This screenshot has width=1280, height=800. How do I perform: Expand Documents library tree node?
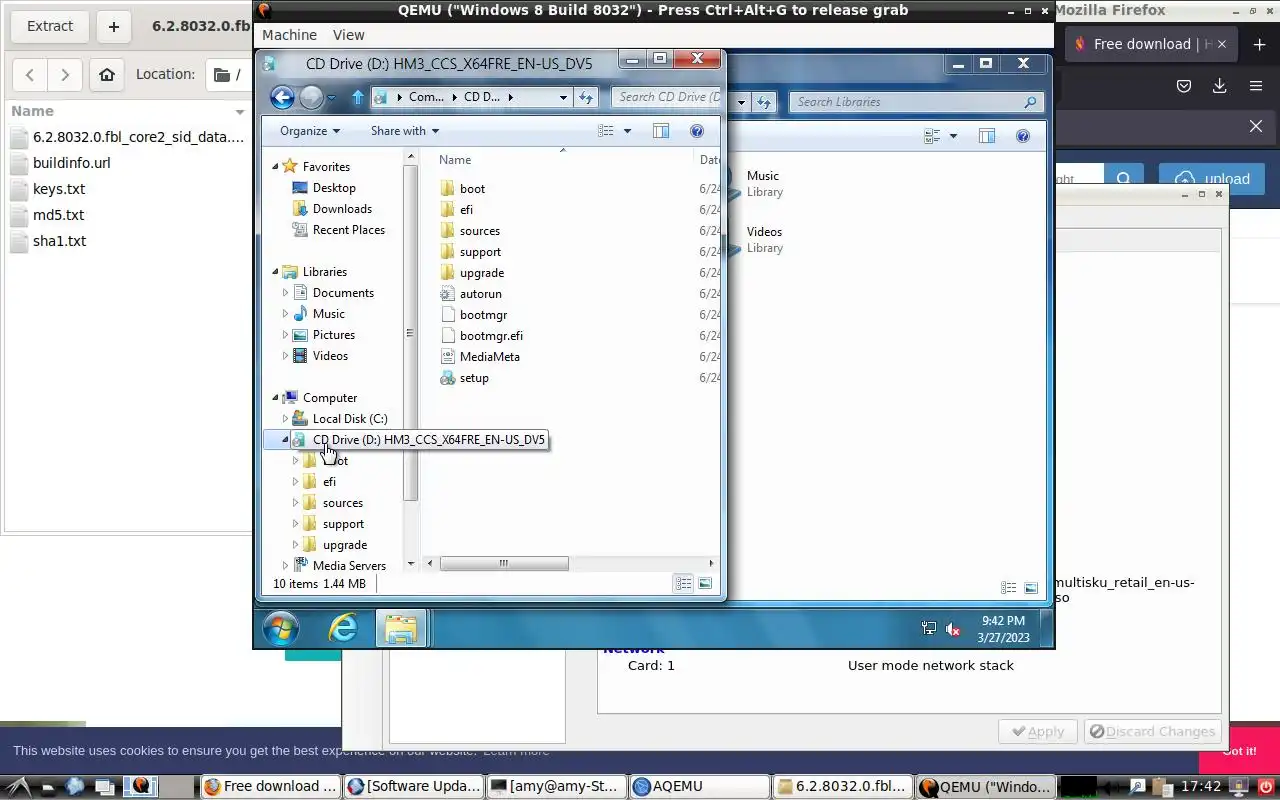tap(285, 293)
